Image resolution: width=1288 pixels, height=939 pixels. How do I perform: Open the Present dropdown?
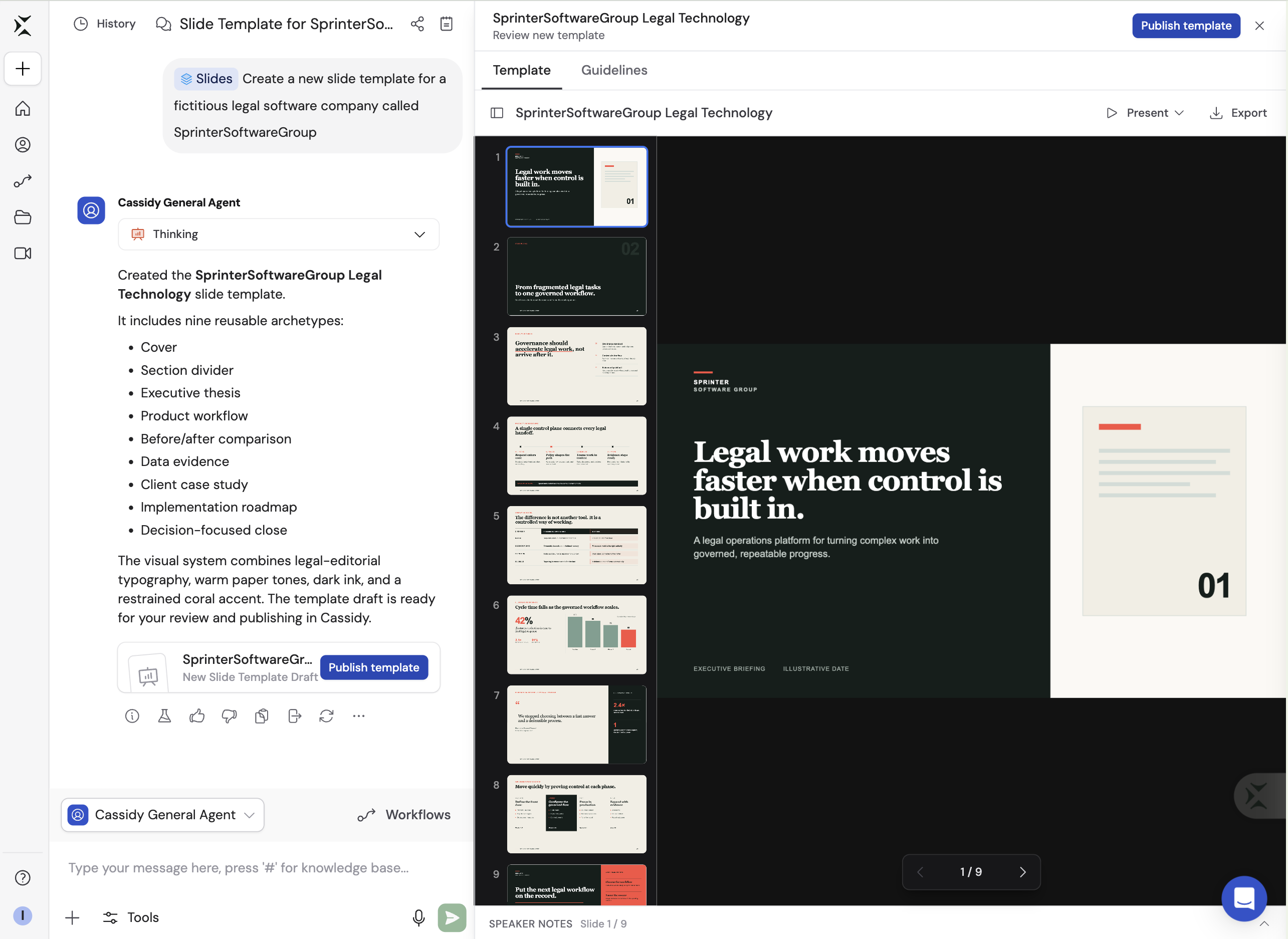[x=1145, y=113]
